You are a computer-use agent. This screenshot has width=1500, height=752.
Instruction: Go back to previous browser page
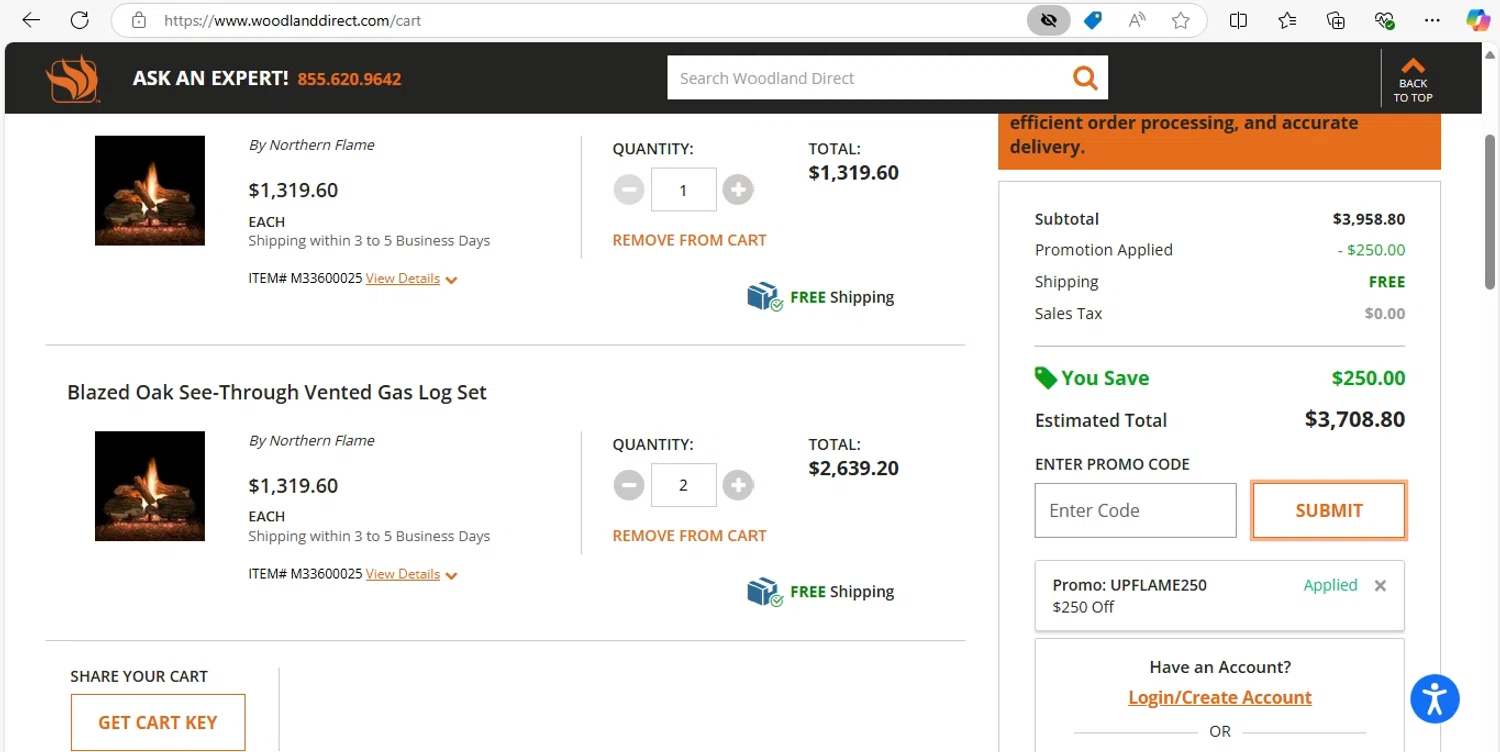(31, 20)
